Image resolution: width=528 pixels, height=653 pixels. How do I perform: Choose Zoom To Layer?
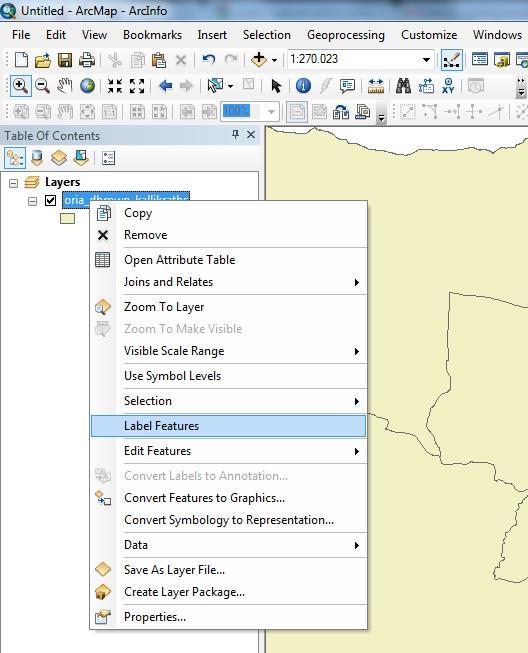(229, 307)
